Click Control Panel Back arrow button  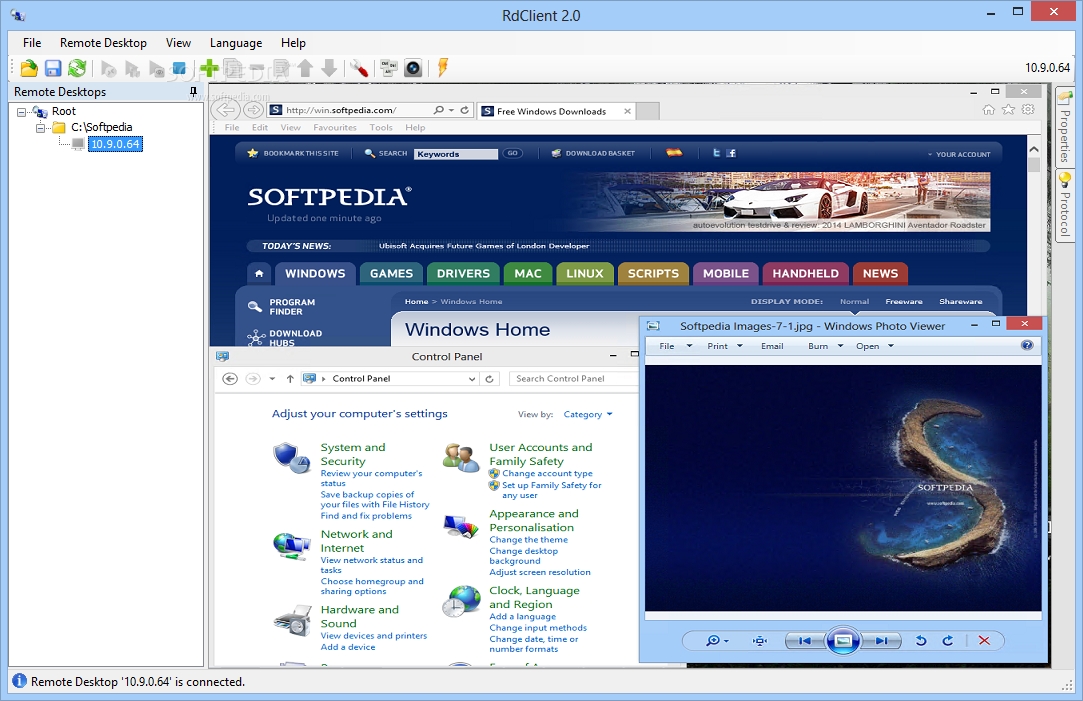pyautogui.click(x=230, y=378)
